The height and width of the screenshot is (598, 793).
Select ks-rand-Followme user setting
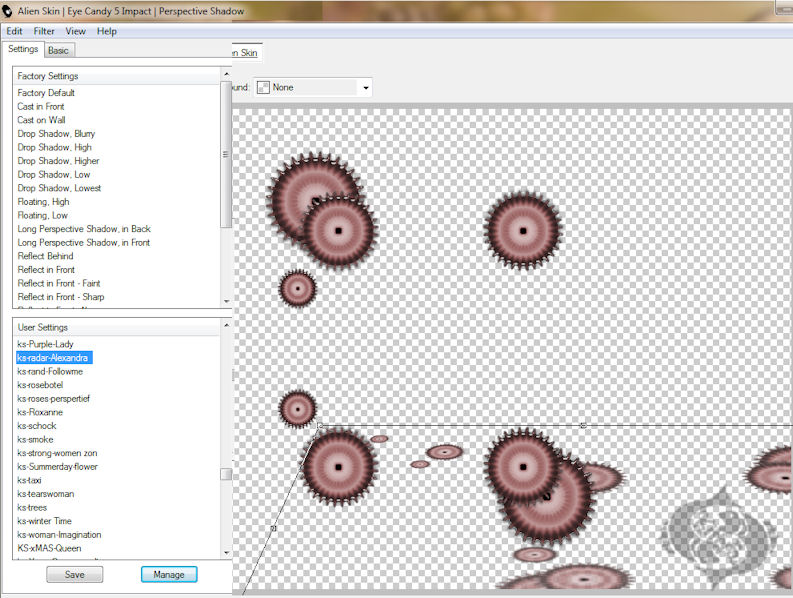coord(50,372)
